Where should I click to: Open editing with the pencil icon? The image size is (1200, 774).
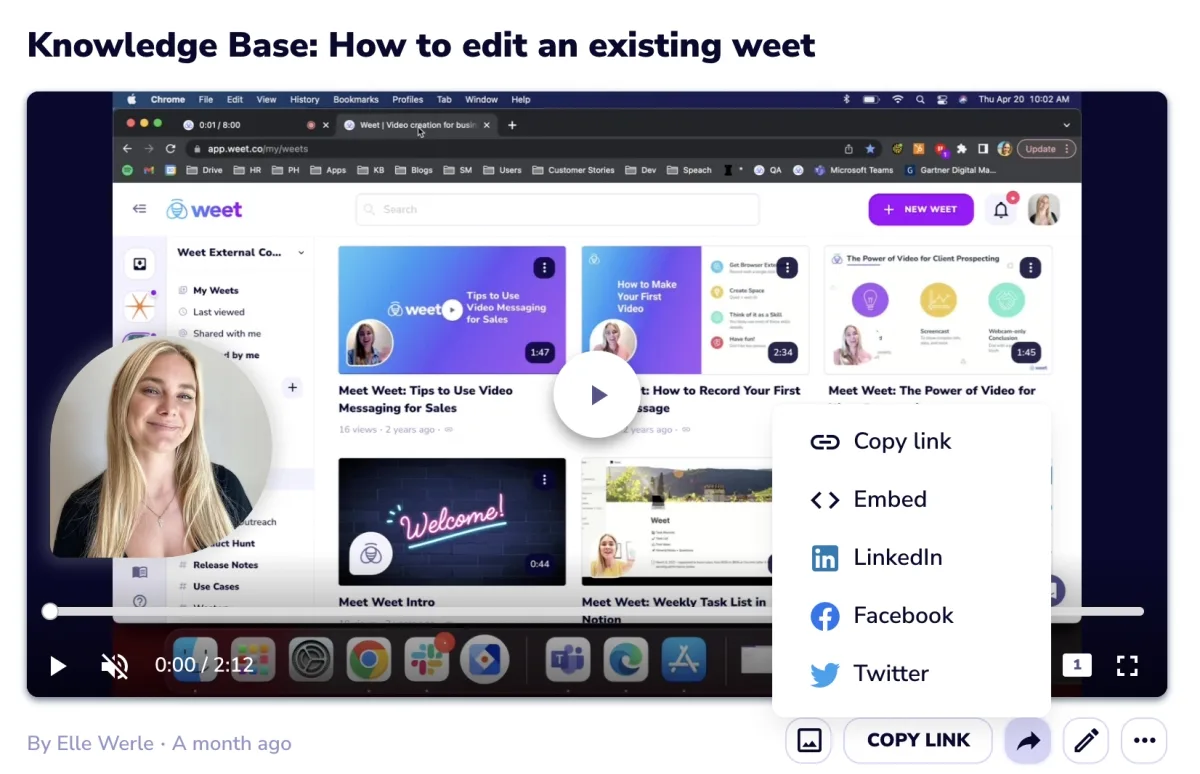point(1086,741)
